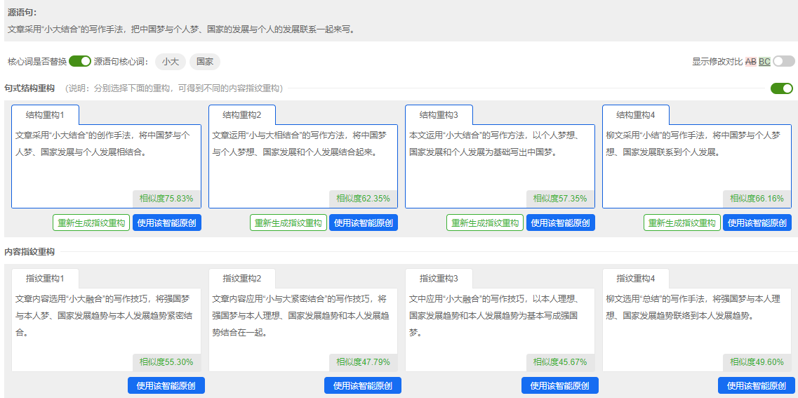Click the 指纹重构2 rewritten sentence text
798x398 pixels.
click(x=301, y=316)
